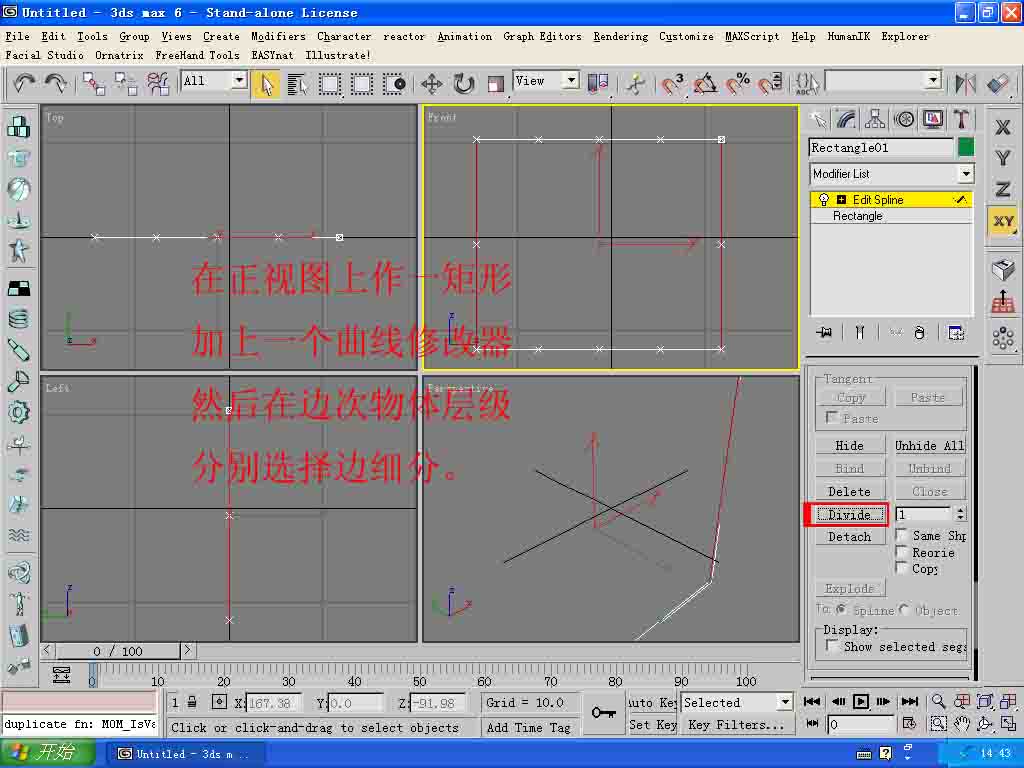
Task: Open the Rendering menu
Action: (x=620, y=37)
